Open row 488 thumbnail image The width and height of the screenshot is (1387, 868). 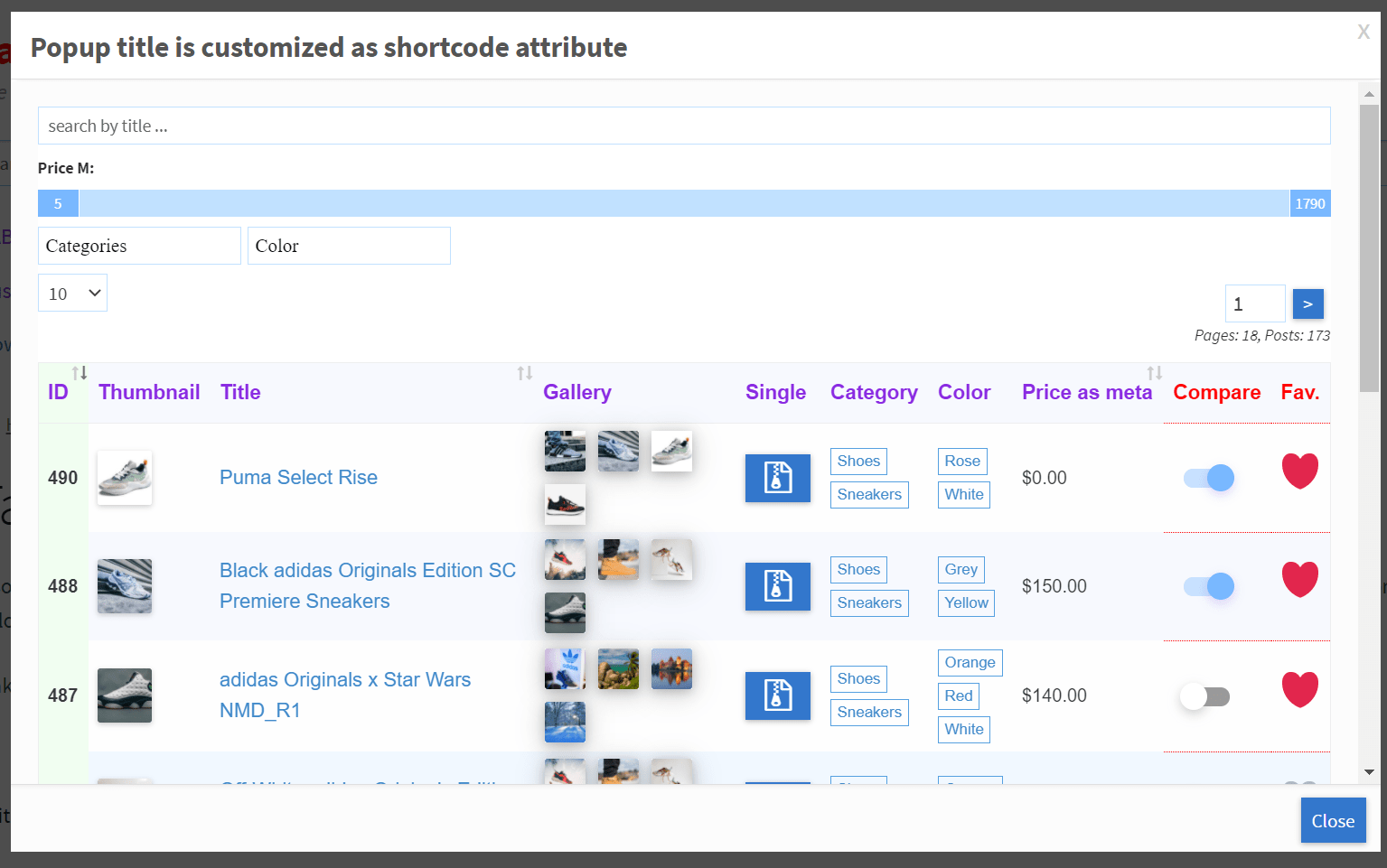125,586
